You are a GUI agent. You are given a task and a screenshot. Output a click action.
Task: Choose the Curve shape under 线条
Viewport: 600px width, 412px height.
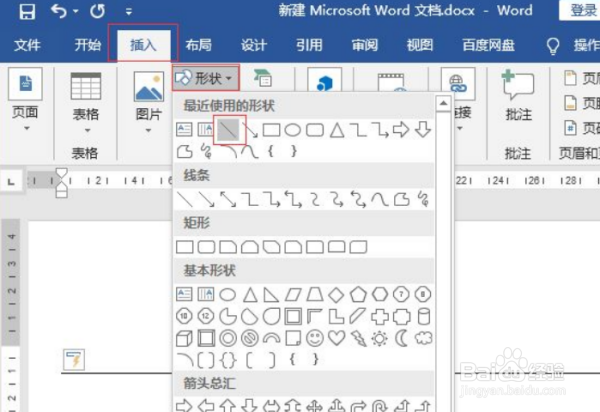[380, 199]
